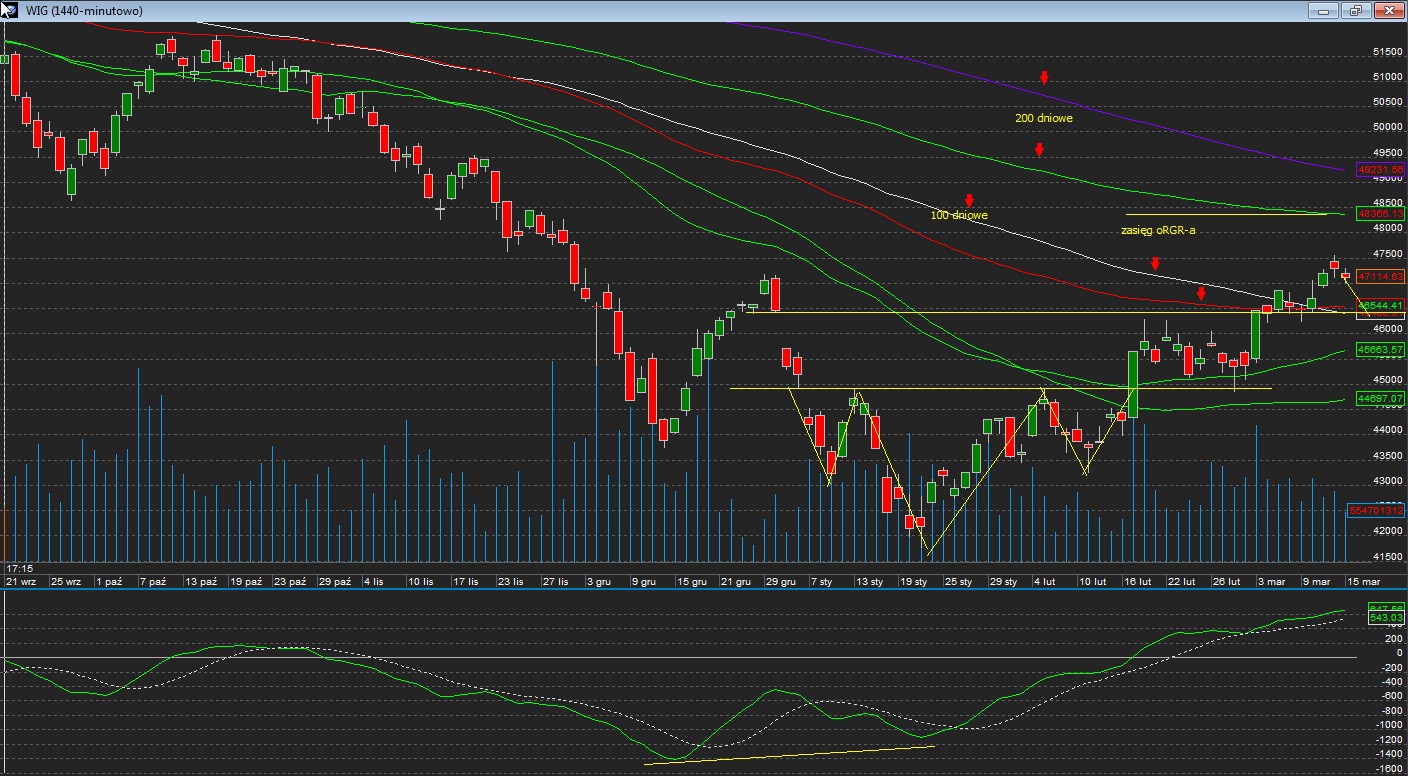Click the '15 mar' date on time axis

click(x=1363, y=581)
